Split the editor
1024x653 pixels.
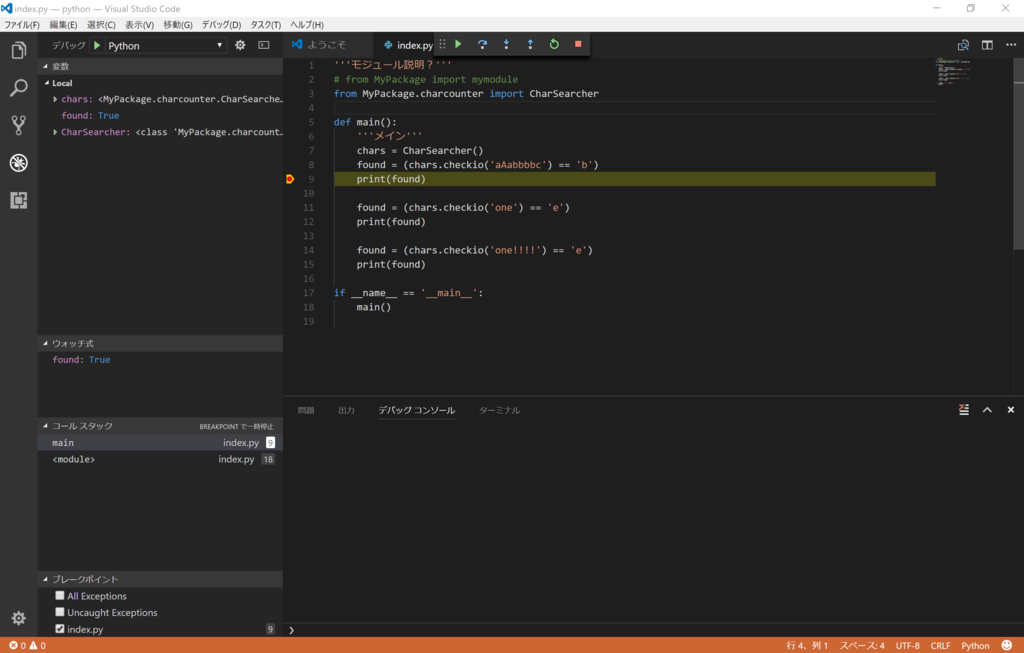[987, 44]
